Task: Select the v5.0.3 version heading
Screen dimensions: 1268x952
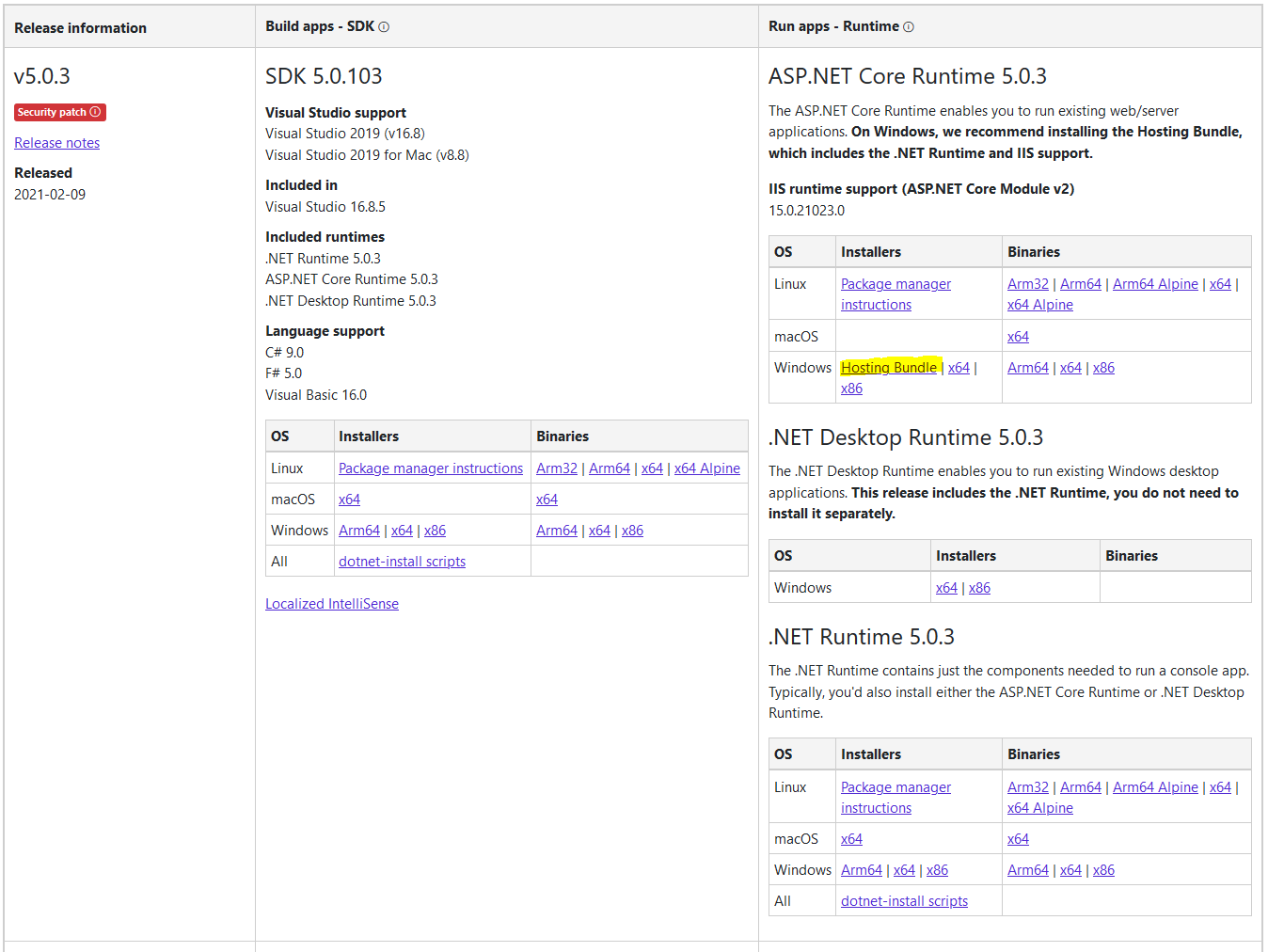Action: click(x=42, y=76)
